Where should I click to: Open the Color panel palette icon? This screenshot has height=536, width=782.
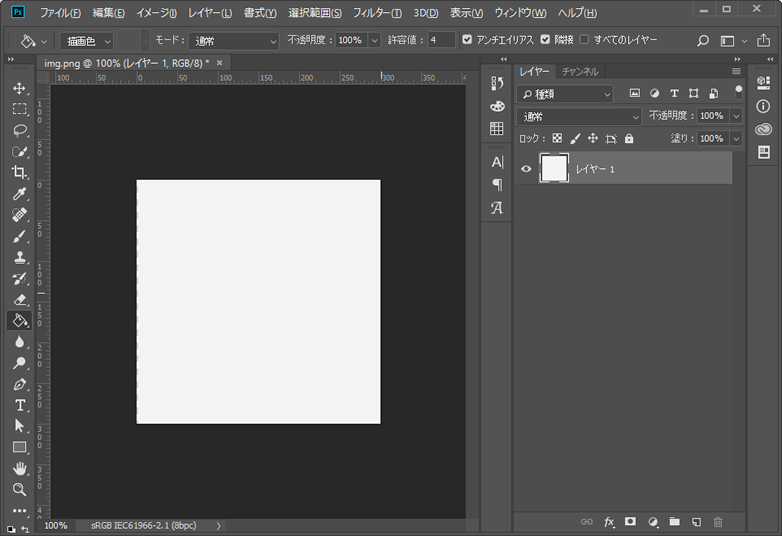[497, 106]
